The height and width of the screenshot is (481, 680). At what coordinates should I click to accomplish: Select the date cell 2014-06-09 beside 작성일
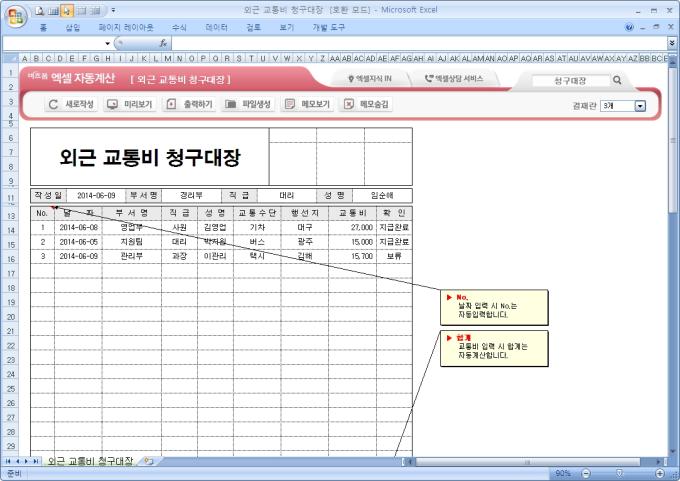pos(96,196)
